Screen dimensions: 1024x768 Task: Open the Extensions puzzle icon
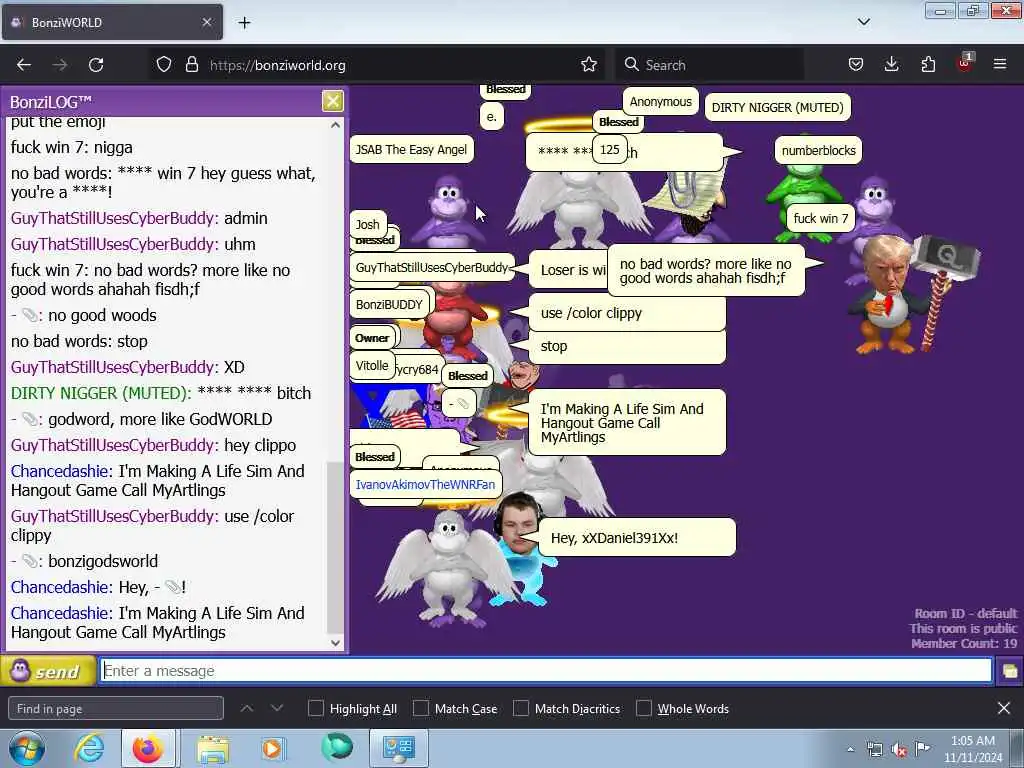[x=928, y=65]
